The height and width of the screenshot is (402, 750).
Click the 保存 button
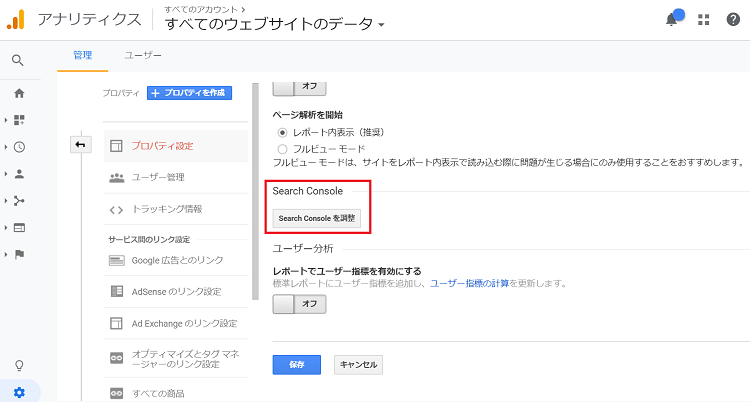point(297,365)
